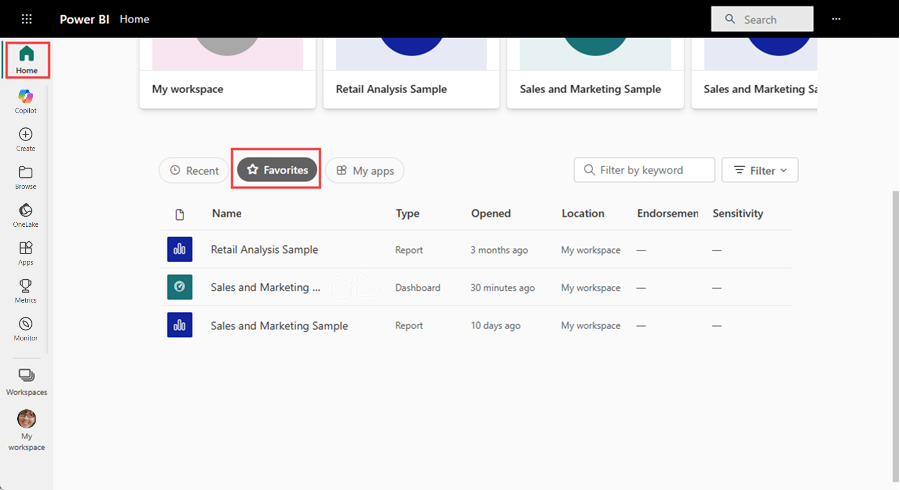
Task: Sort by the Name column header
Action: click(227, 213)
